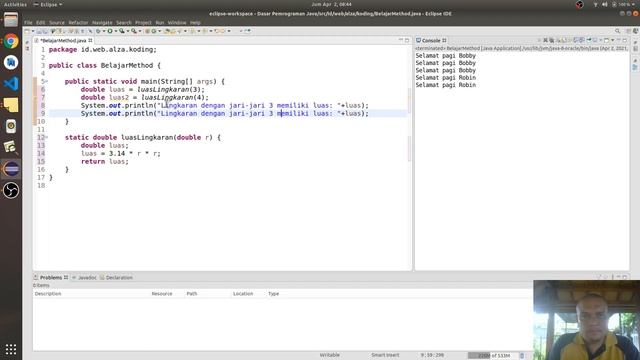Run the program with the green Run icon
Screen dimensions: 640x360
click(110, 31)
